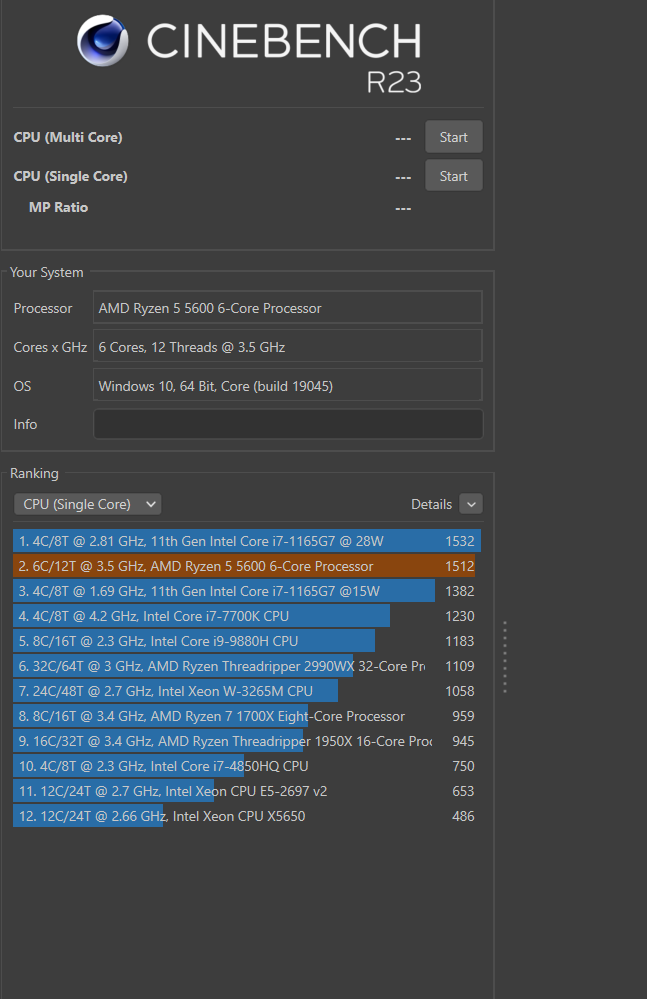Start the CPU Single Core benchmark

pos(453,176)
